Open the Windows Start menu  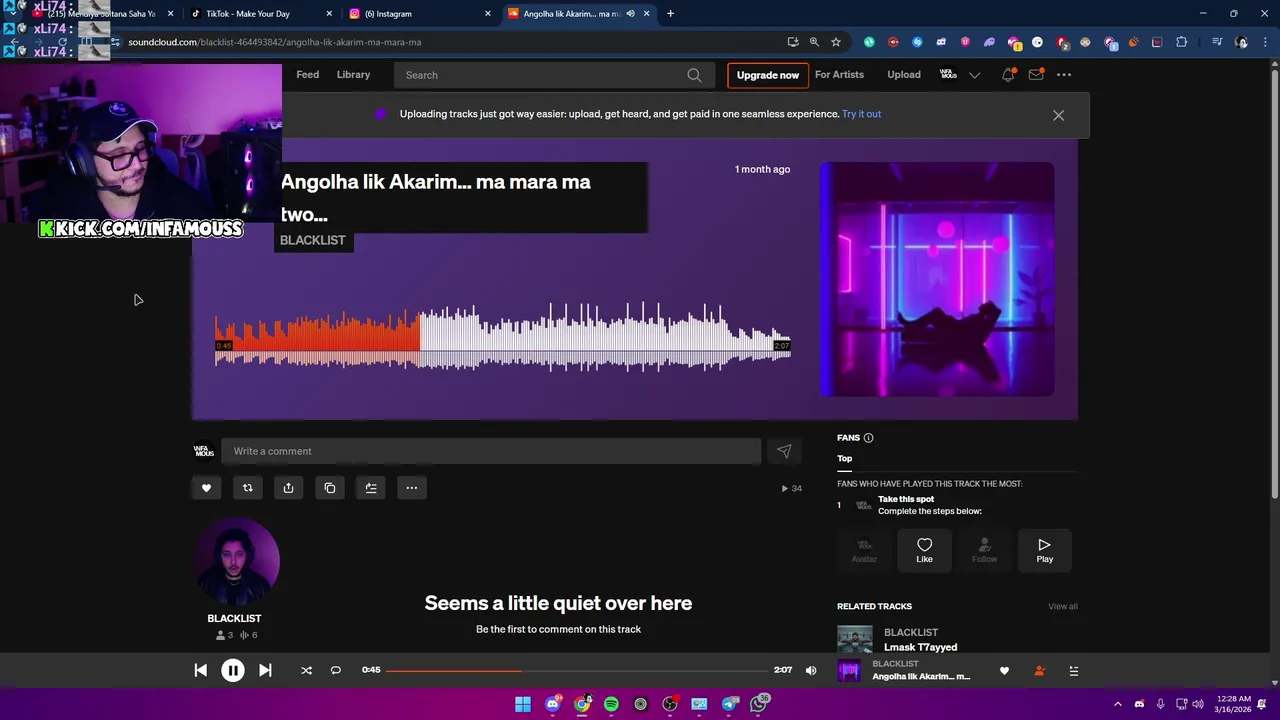coord(523,704)
